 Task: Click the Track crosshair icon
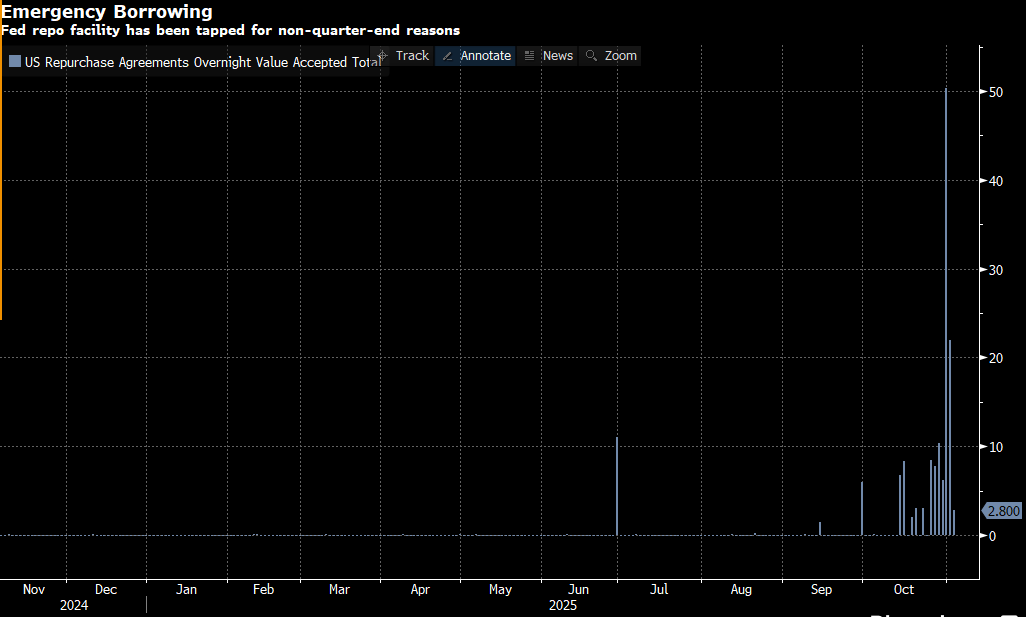pos(382,56)
